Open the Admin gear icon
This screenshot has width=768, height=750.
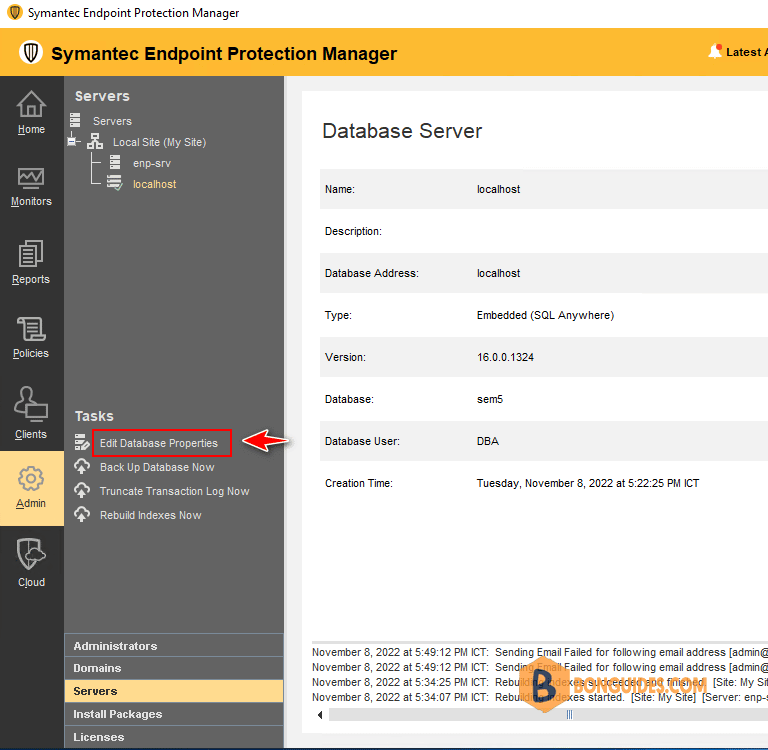point(31,479)
